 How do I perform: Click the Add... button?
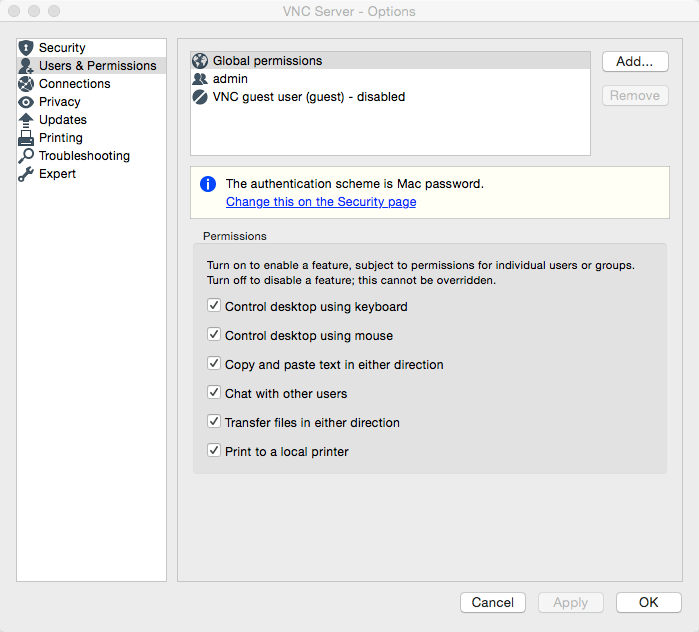[x=635, y=62]
